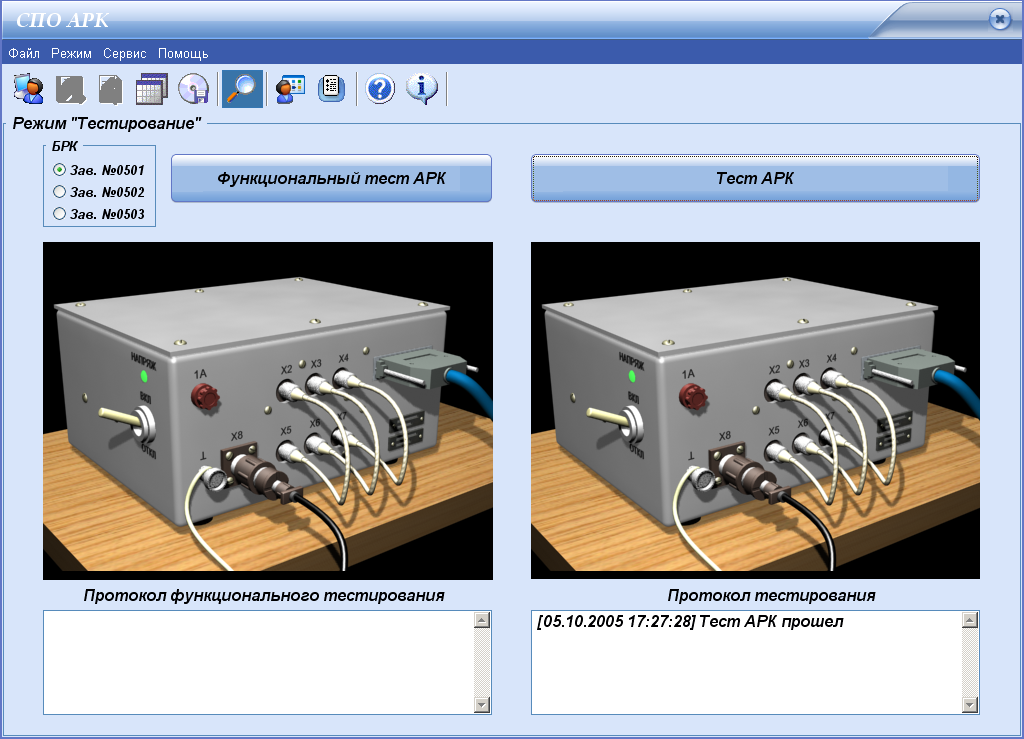Click the user with computer toolbar icon
This screenshot has width=1024, height=739.
pos(28,90)
